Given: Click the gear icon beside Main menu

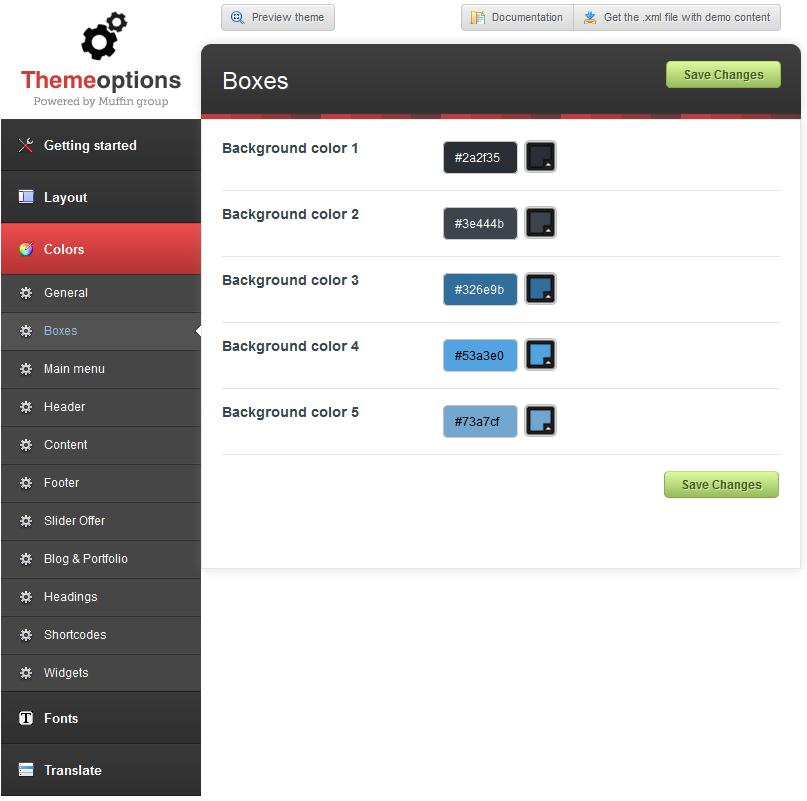Looking at the screenshot, I should pos(26,369).
